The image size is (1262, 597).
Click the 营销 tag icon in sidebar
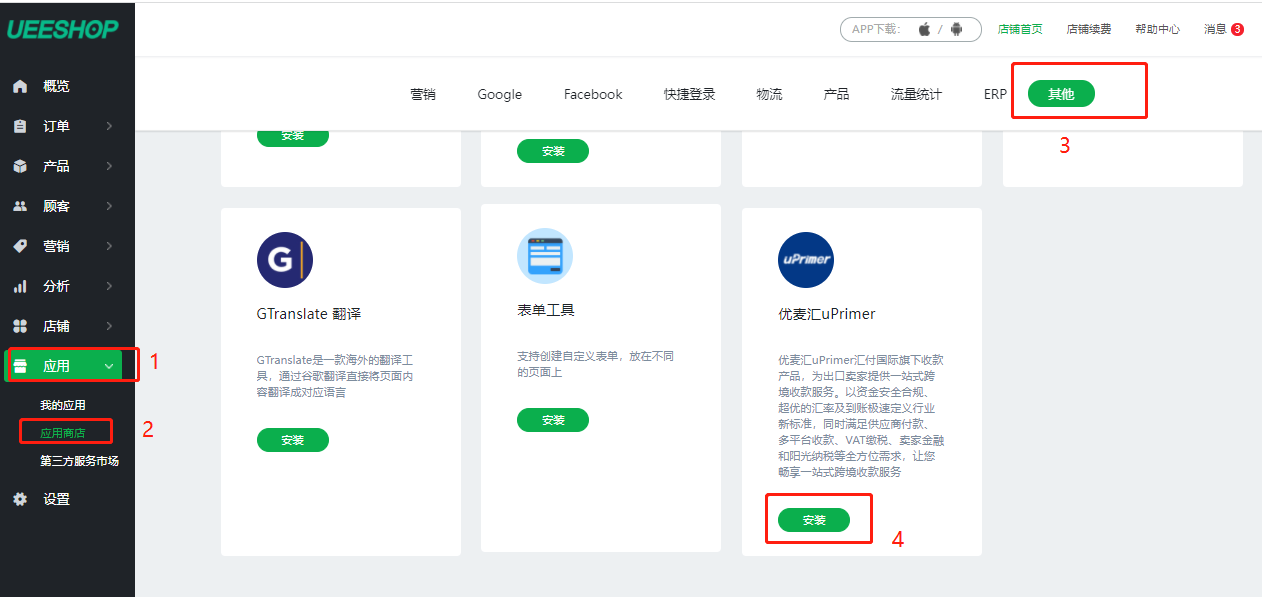[20, 247]
